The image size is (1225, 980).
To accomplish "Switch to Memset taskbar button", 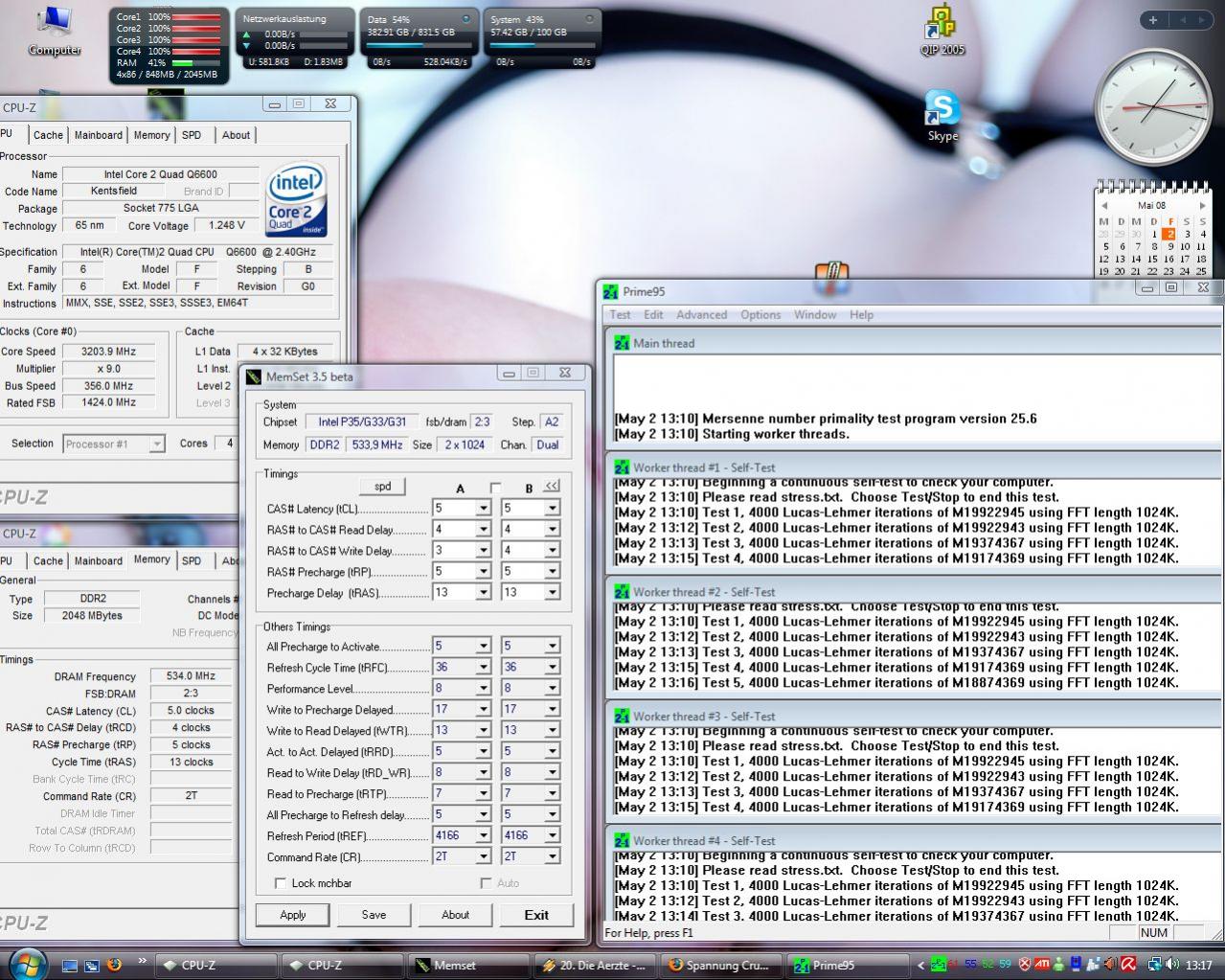I will [x=469, y=966].
